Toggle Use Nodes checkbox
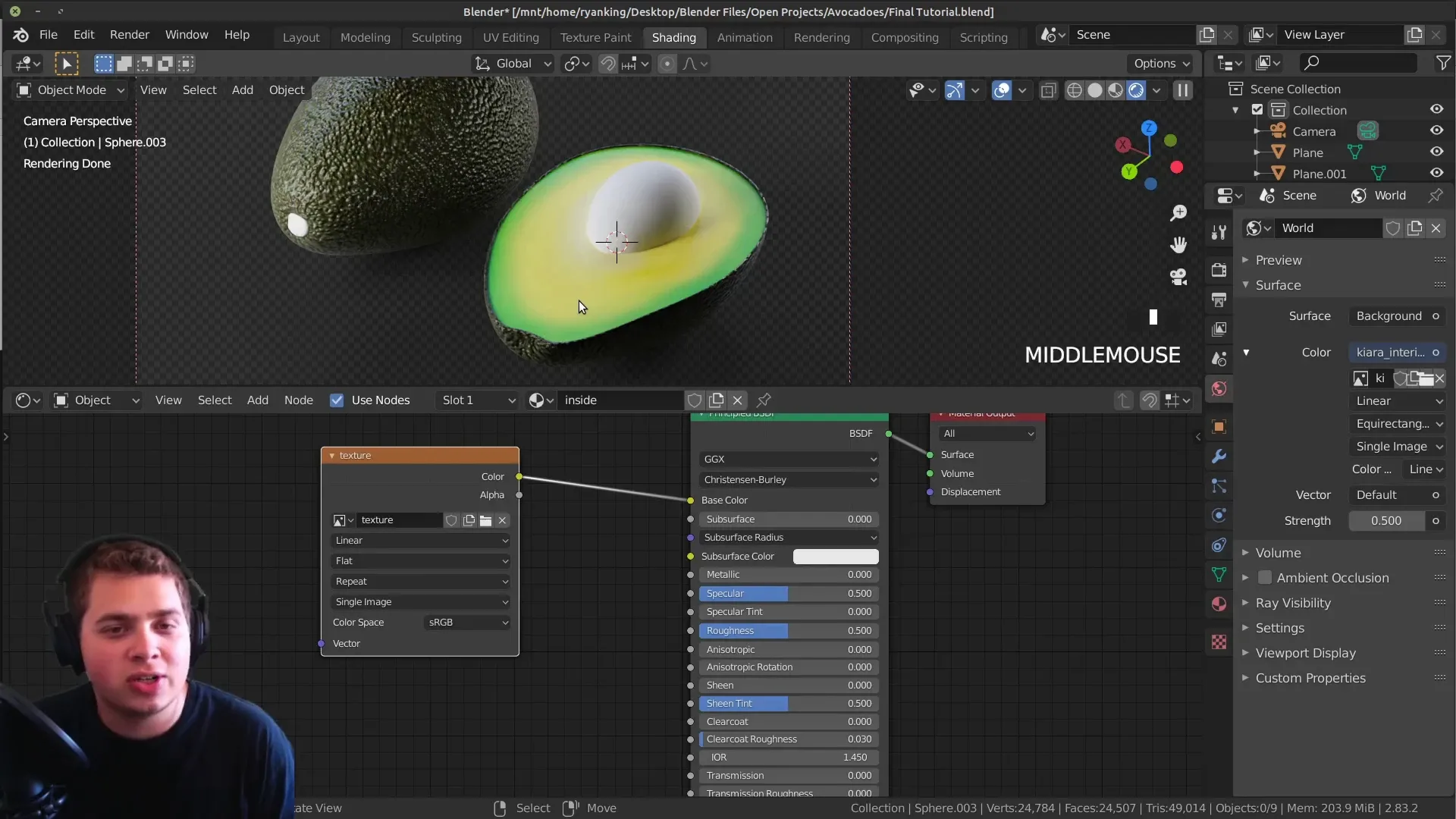Image resolution: width=1456 pixels, height=819 pixels. point(335,399)
